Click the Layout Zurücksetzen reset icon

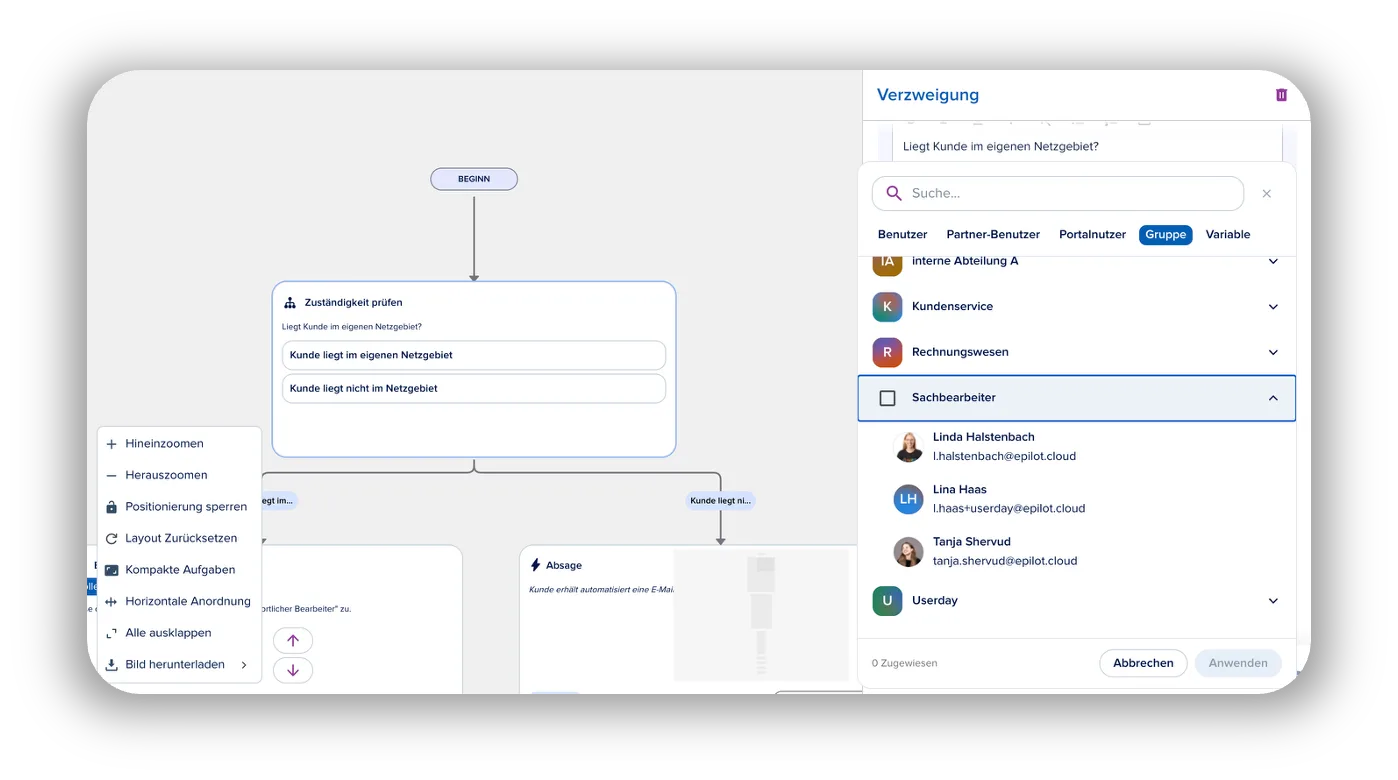pyautogui.click(x=112, y=539)
